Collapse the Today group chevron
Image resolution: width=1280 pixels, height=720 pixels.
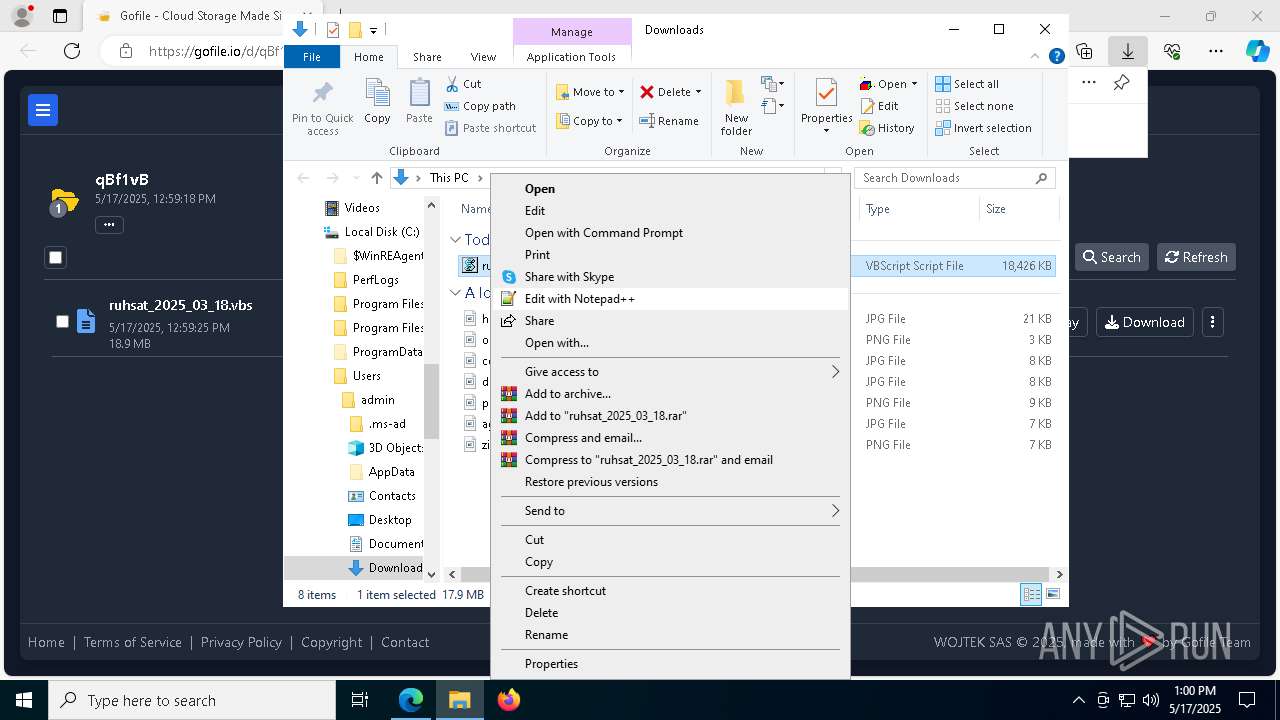(455, 240)
